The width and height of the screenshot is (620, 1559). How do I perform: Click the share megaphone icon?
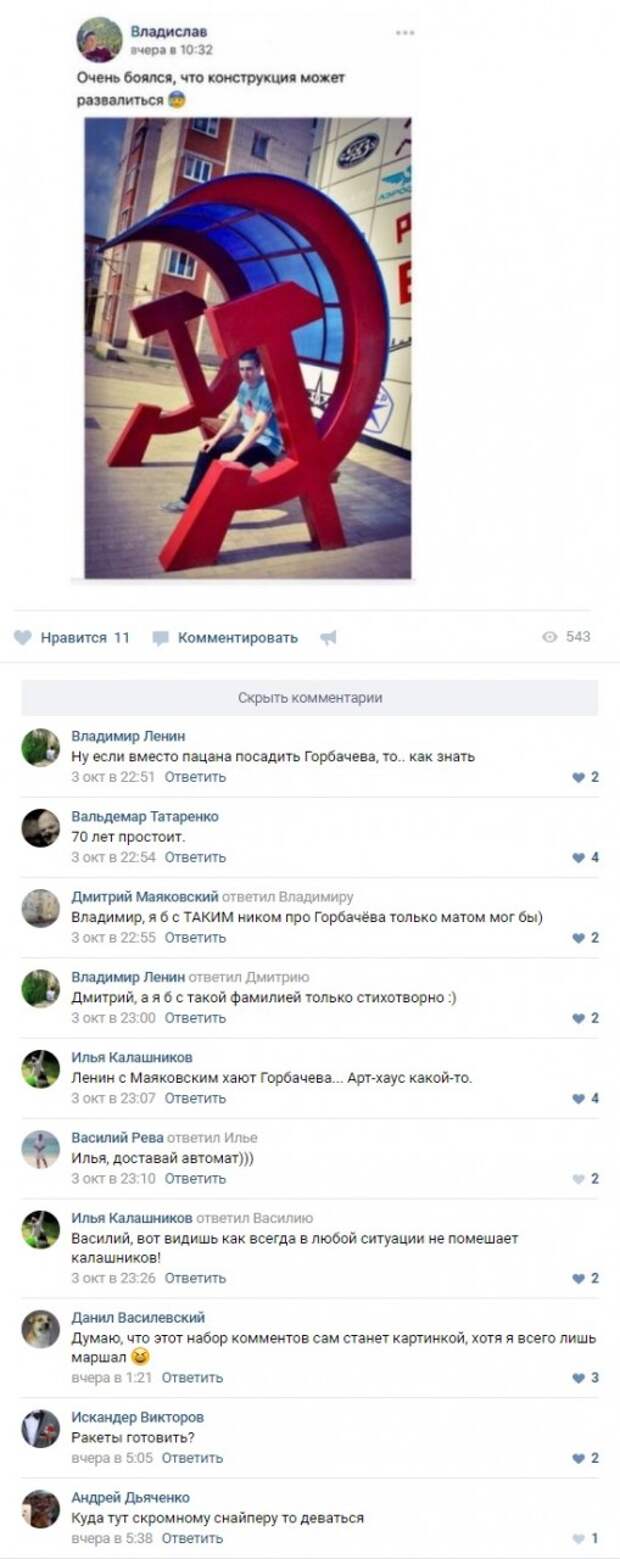click(x=328, y=637)
